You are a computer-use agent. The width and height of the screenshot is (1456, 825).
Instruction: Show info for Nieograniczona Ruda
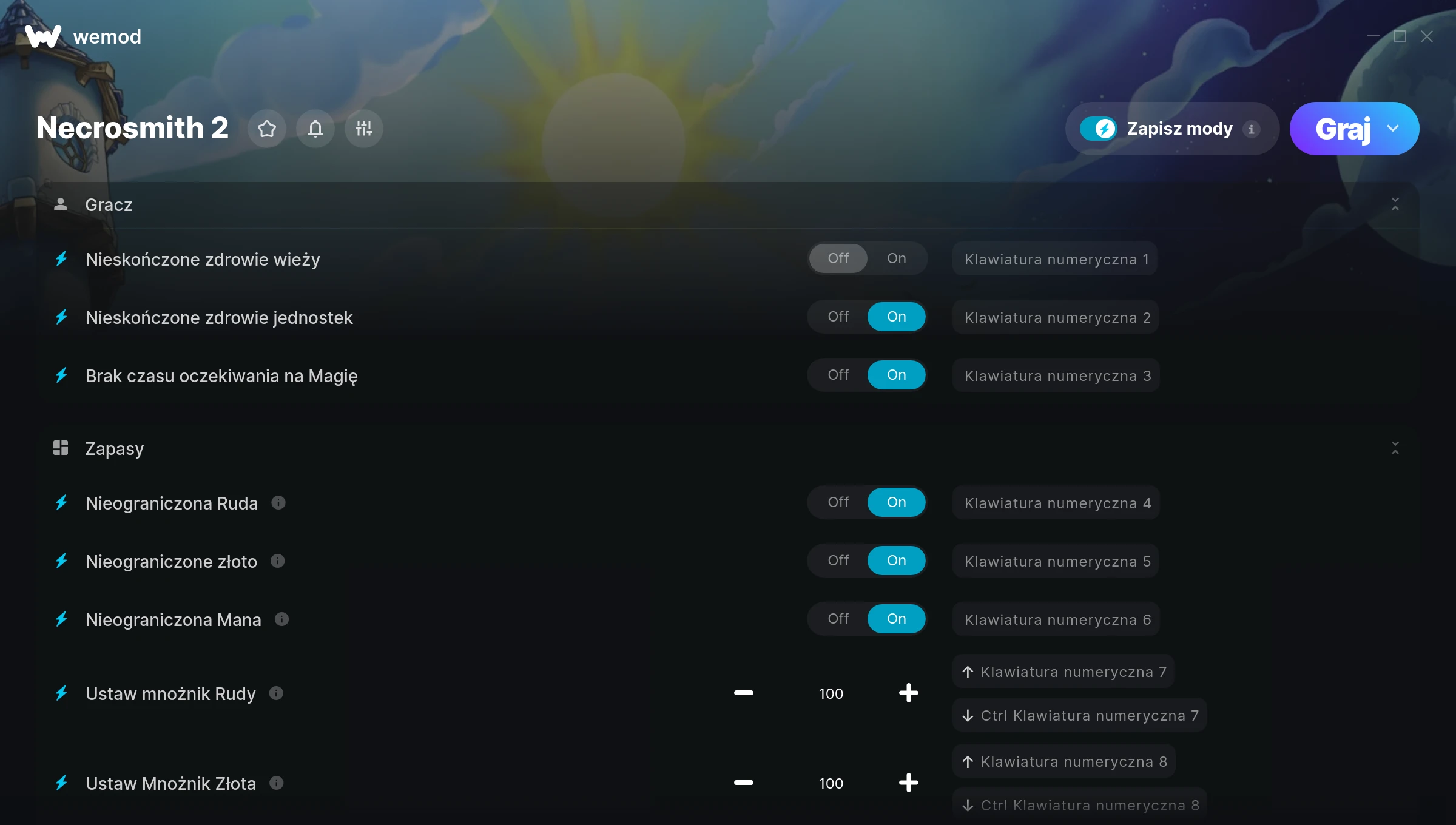click(278, 503)
